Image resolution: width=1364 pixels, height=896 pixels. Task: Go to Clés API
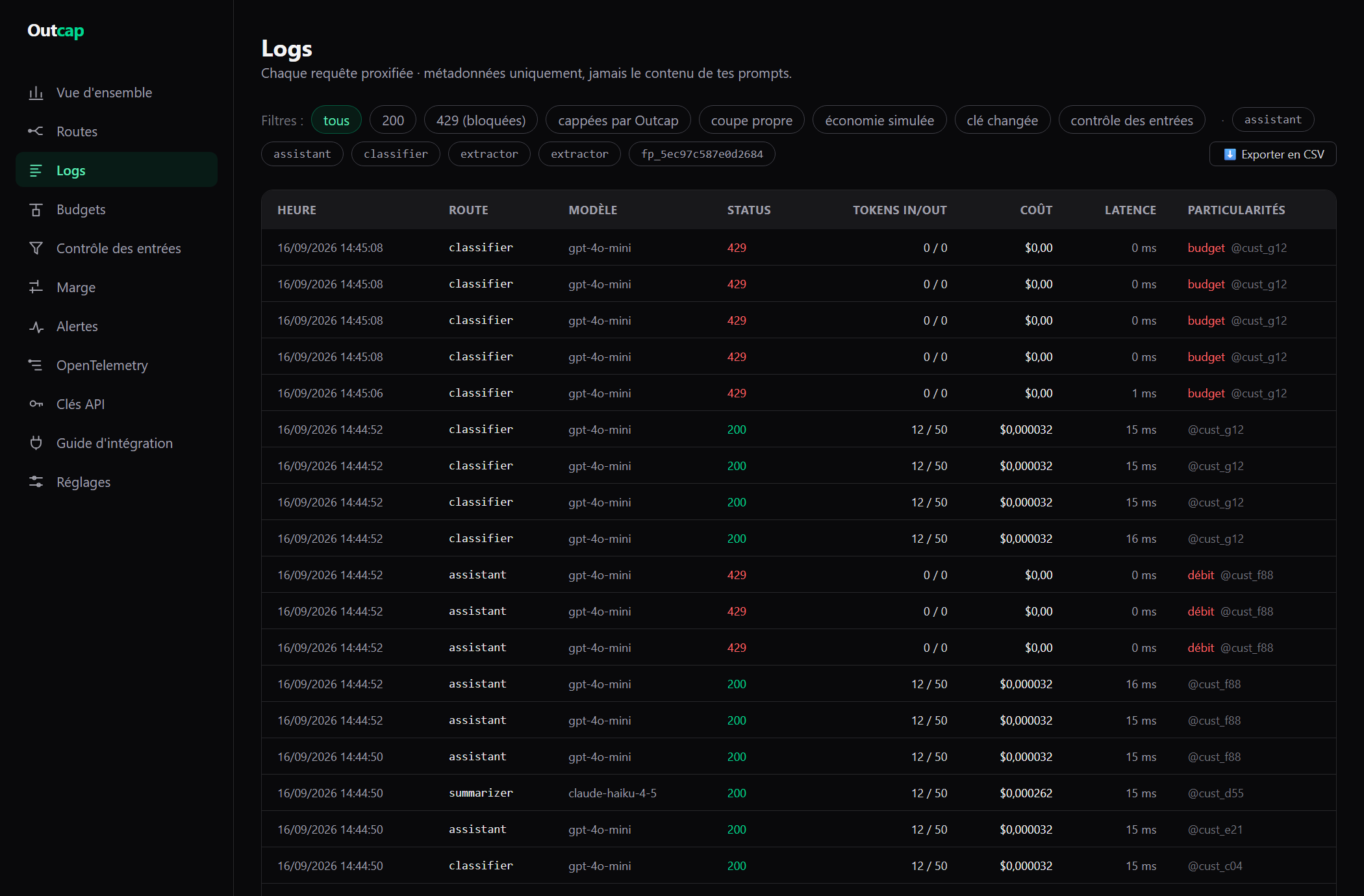(116, 404)
